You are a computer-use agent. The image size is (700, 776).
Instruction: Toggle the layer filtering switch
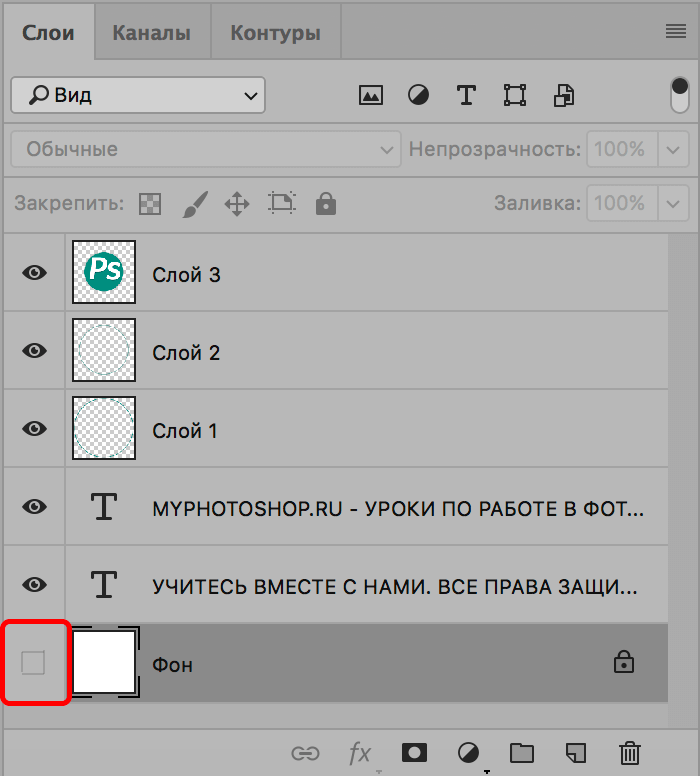[x=680, y=96]
